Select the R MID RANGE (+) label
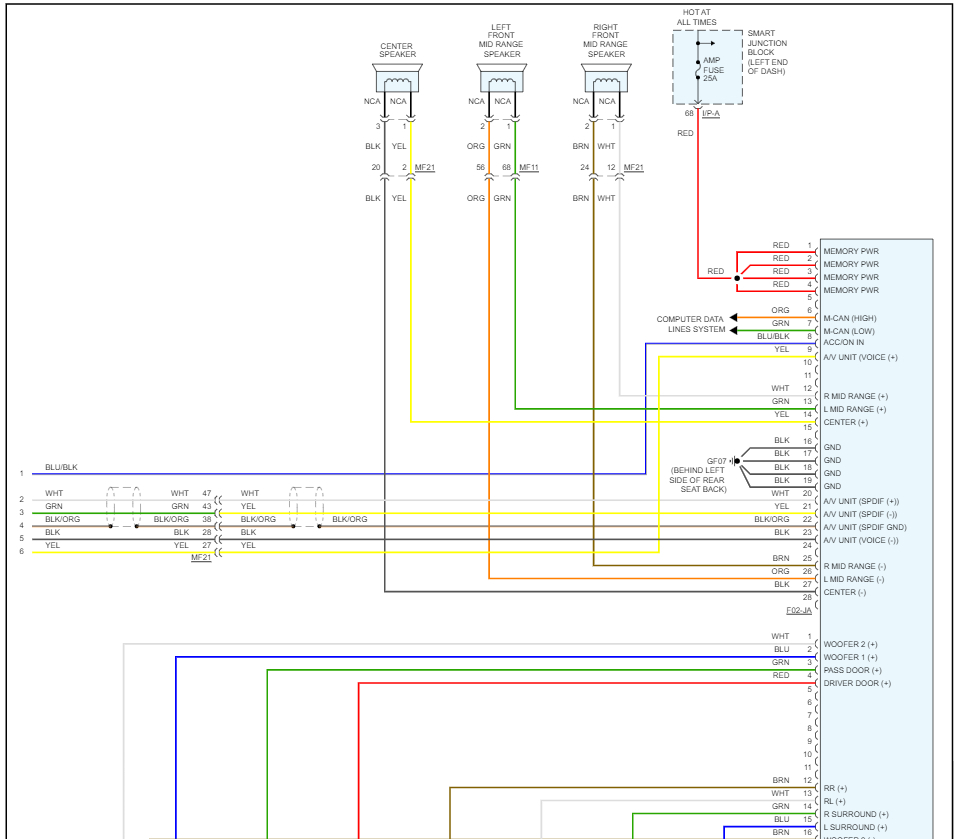Viewport: 959px width, 839px height. (856, 396)
